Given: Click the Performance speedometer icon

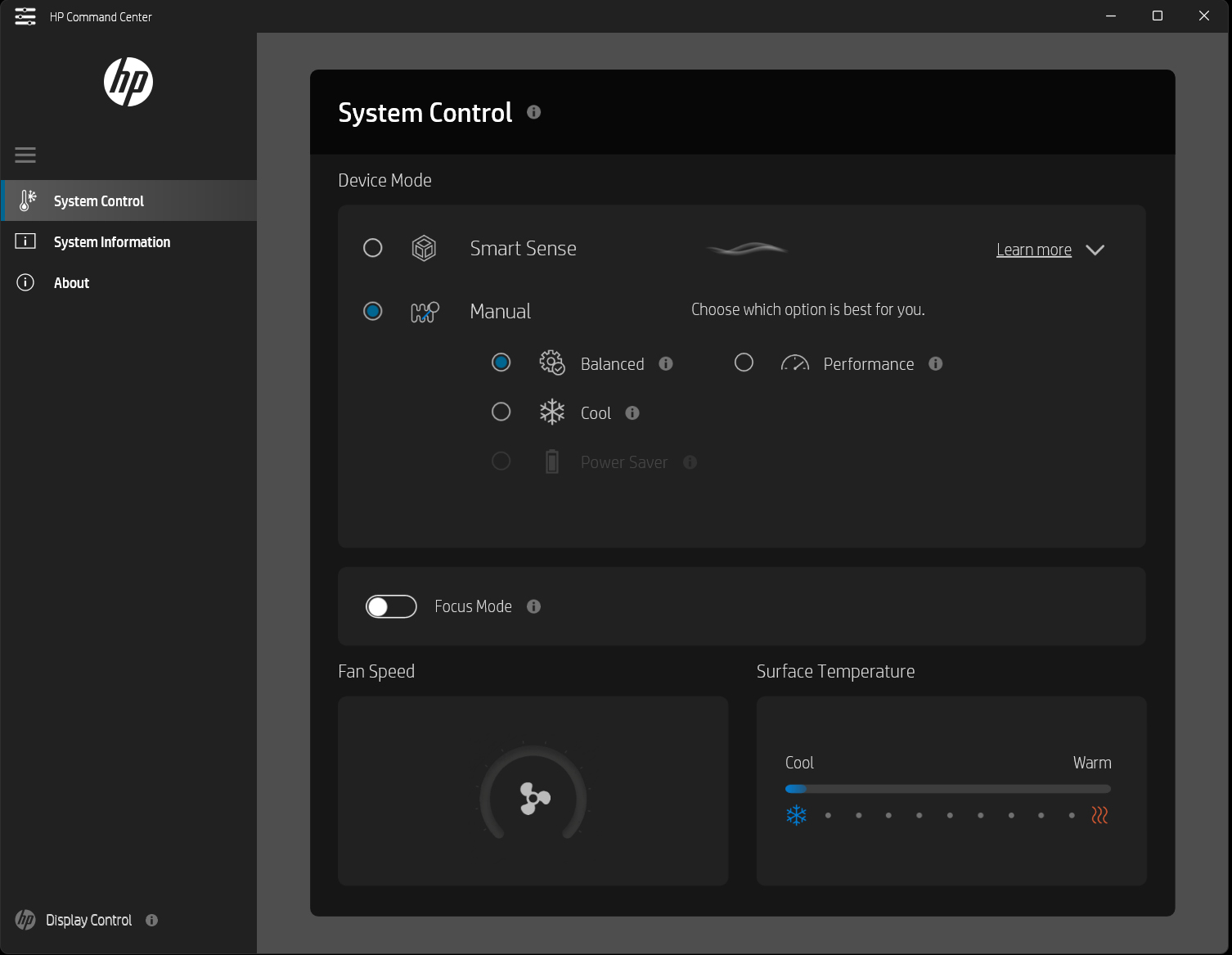Looking at the screenshot, I should 795,363.
